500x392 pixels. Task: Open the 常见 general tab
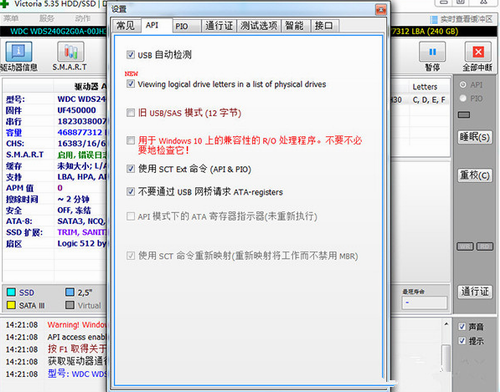point(126,26)
